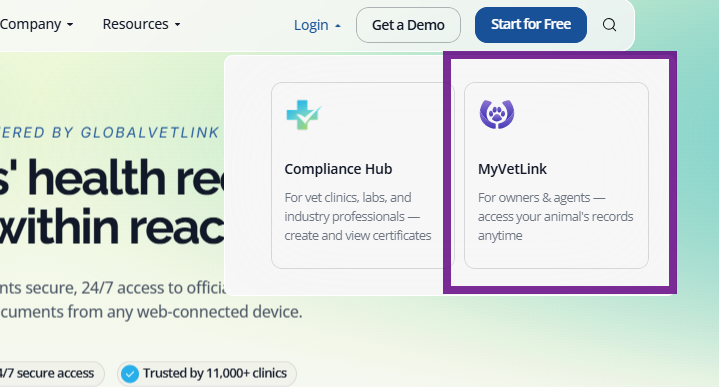The image size is (719, 387).
Task: Open the Compliance Hub login heading
Action: [338, 169]
